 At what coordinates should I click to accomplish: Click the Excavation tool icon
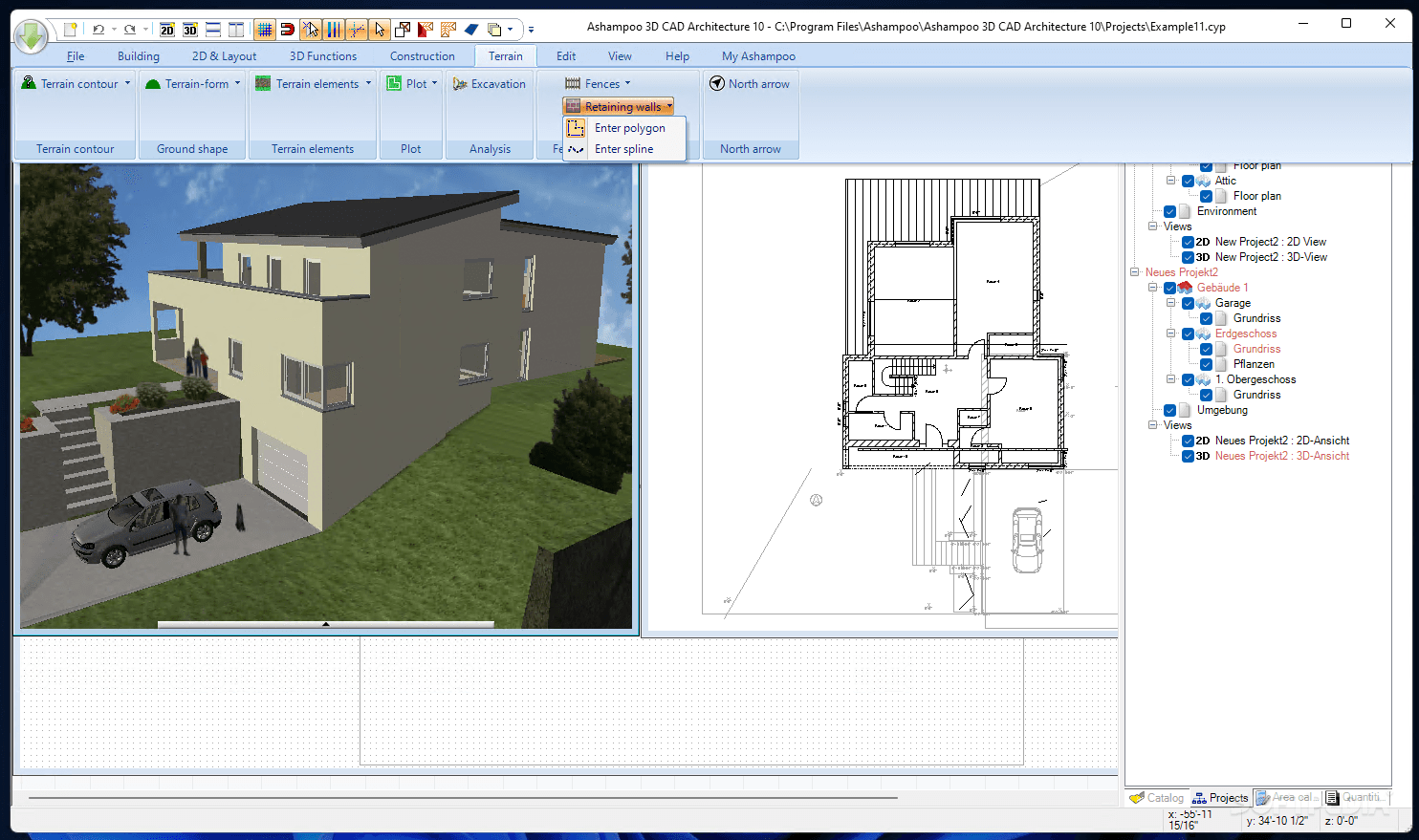click(460, 84)
